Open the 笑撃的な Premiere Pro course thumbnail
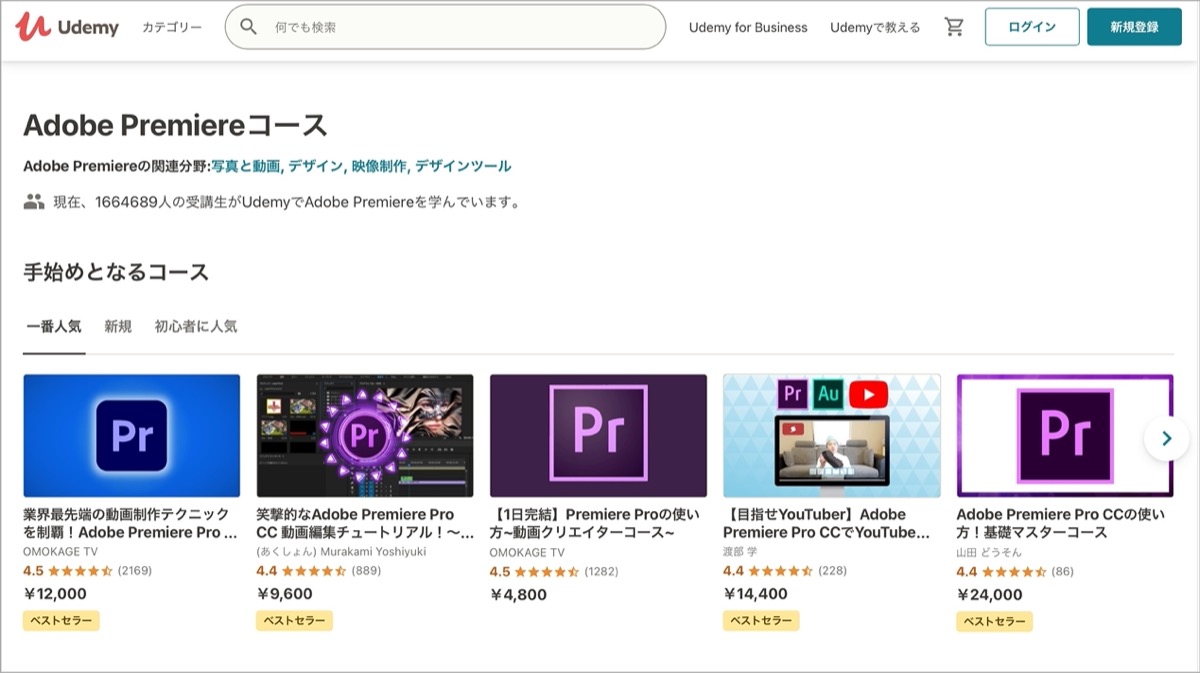Viewport: 1200px width, 673px height. [x=365, y=435]
